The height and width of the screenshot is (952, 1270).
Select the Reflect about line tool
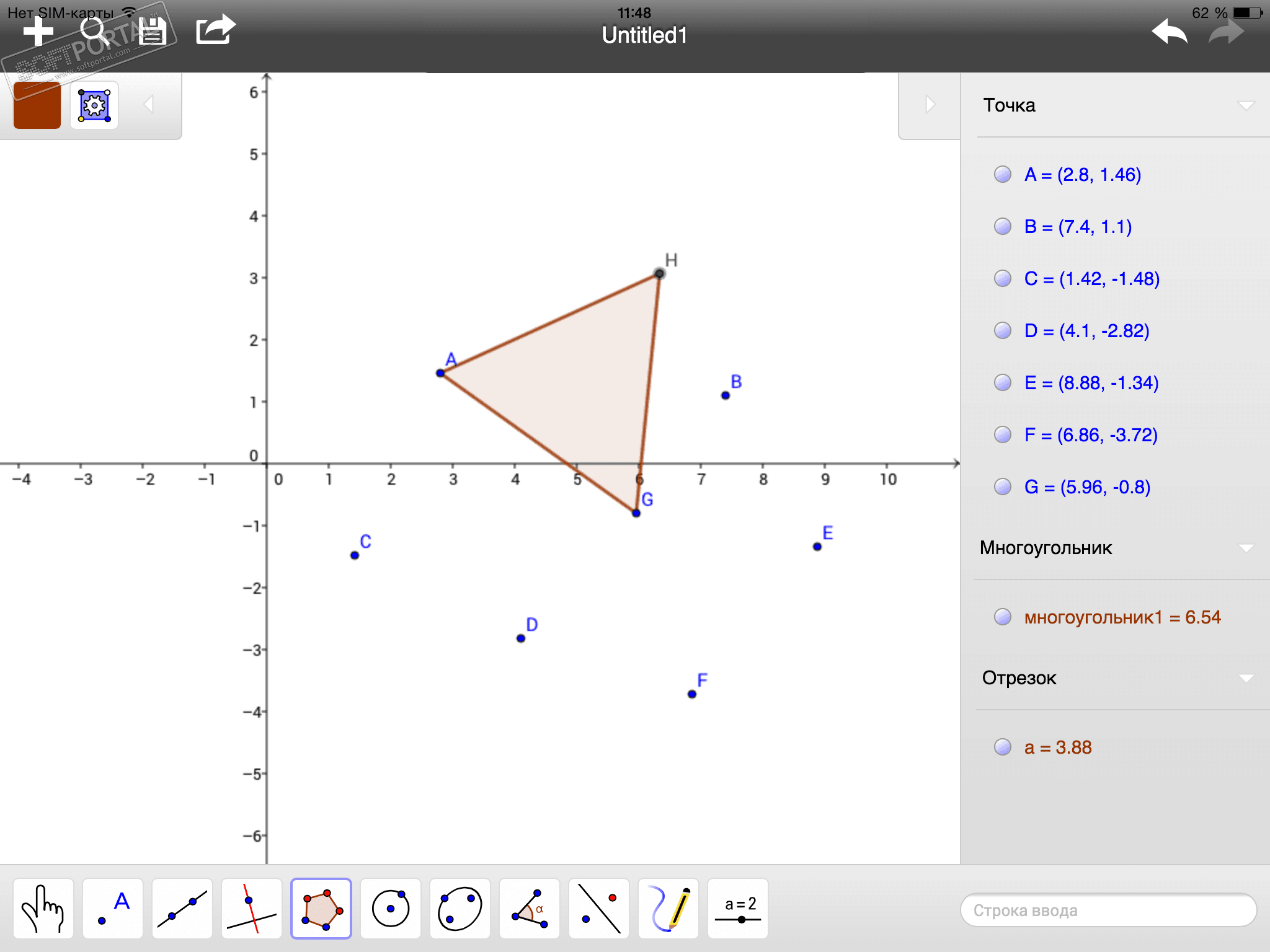tap(599, 909)
